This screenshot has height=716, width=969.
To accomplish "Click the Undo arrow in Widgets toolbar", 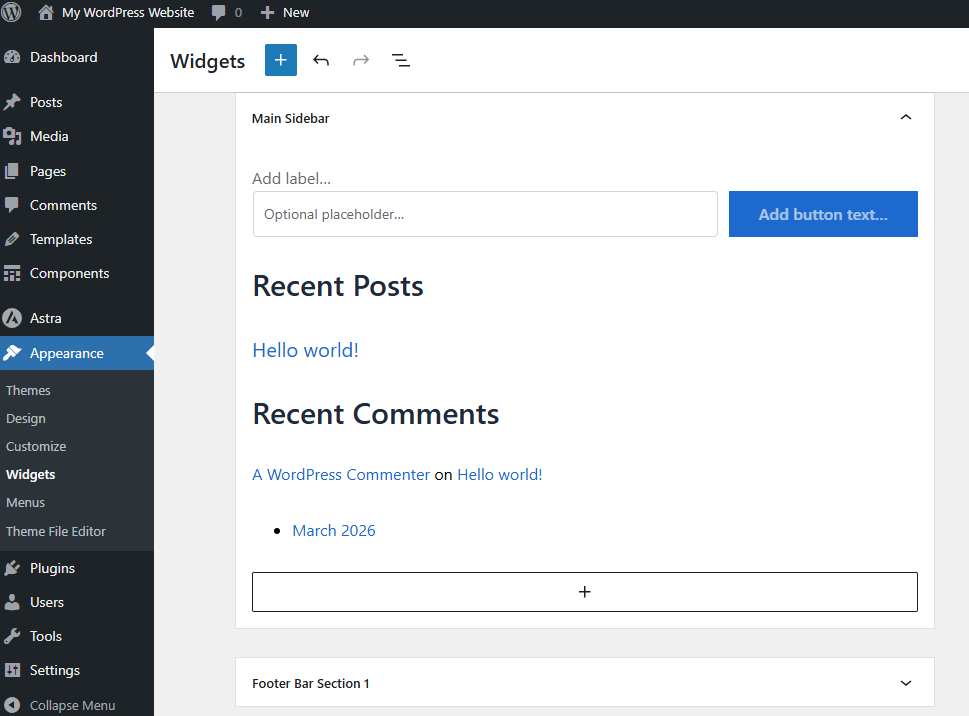I will point(321,60).
